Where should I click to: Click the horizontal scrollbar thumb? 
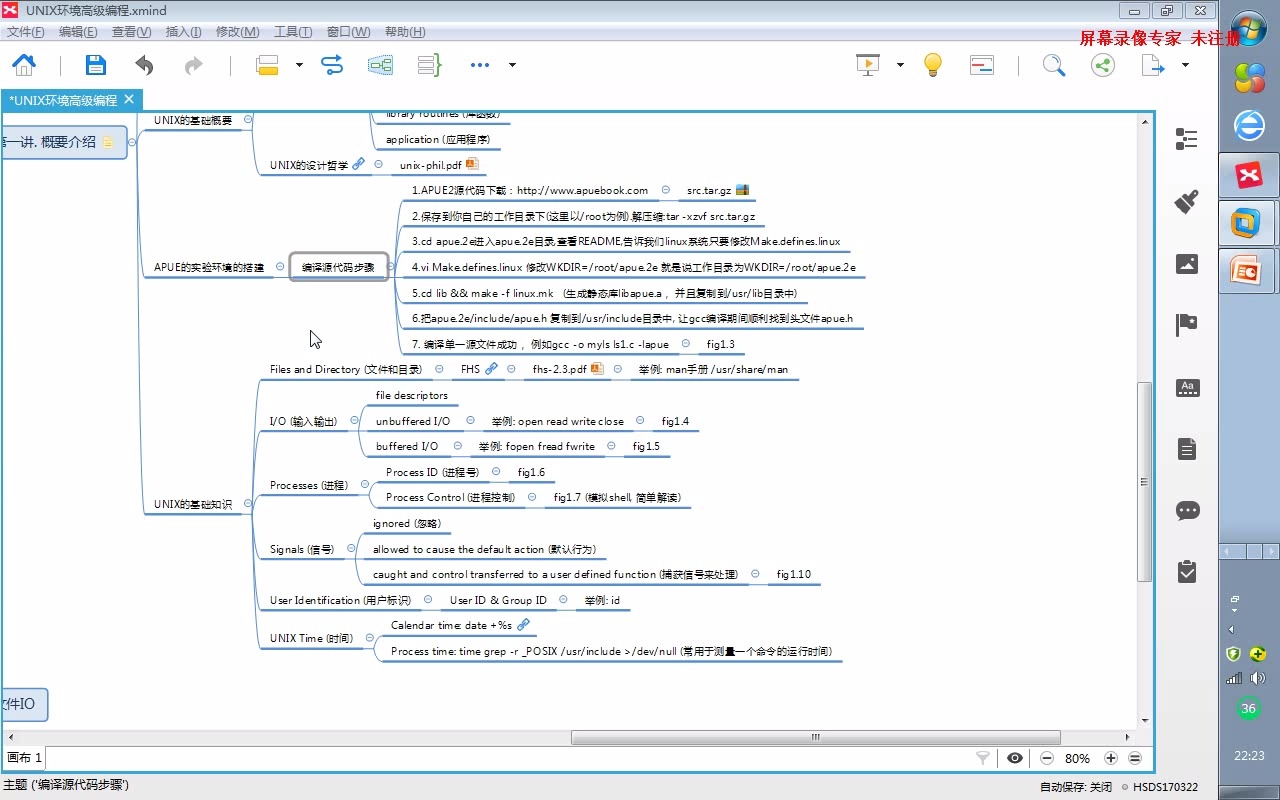pos(815,737)
